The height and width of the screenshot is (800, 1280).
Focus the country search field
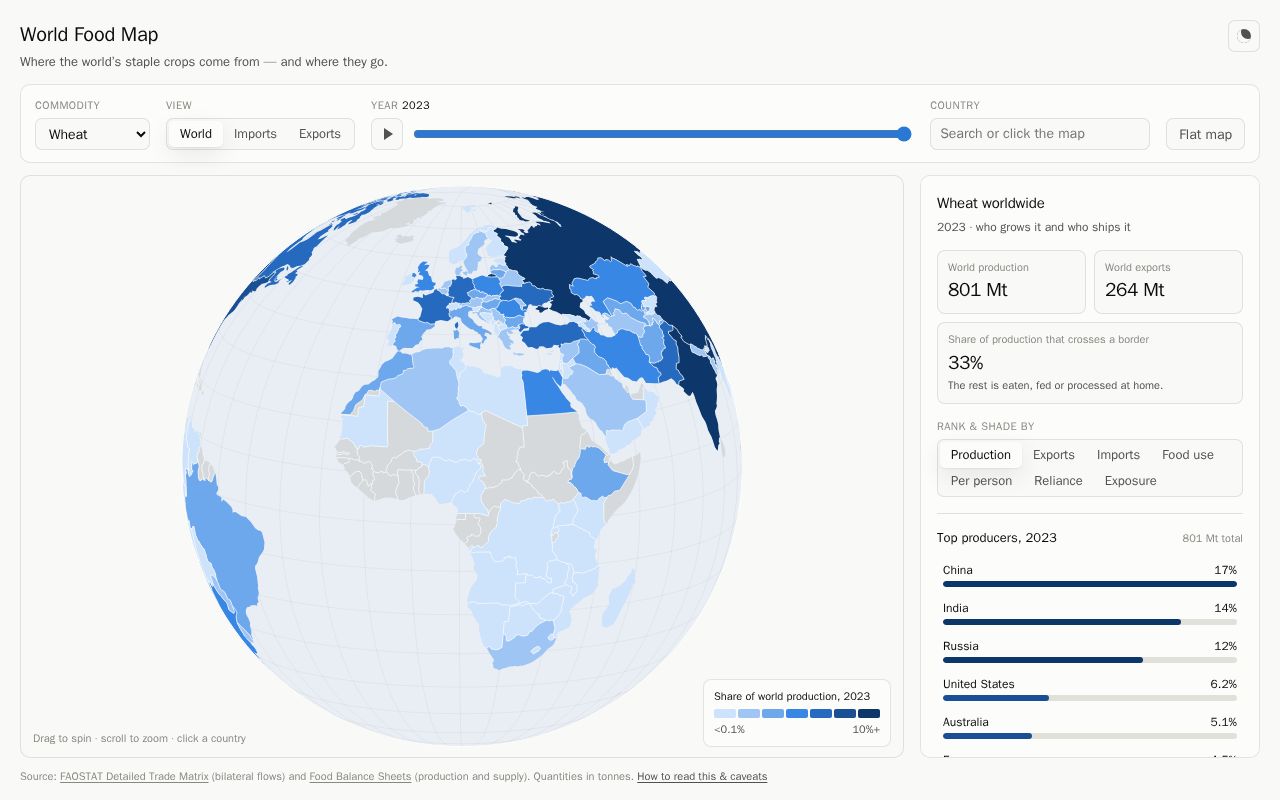click(x=1040, y=134)
